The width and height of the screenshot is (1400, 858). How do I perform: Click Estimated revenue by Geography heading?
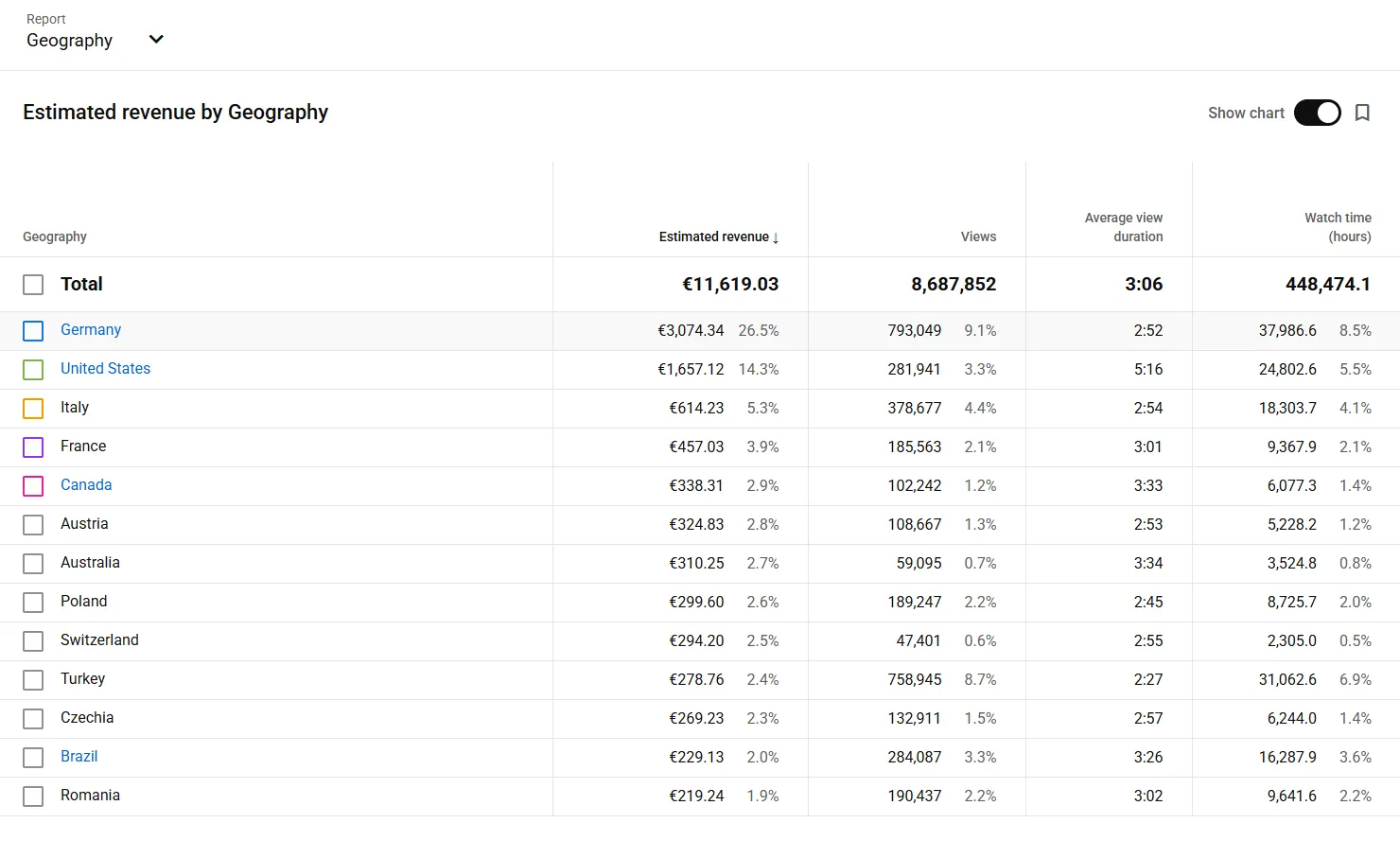(175, 113)
